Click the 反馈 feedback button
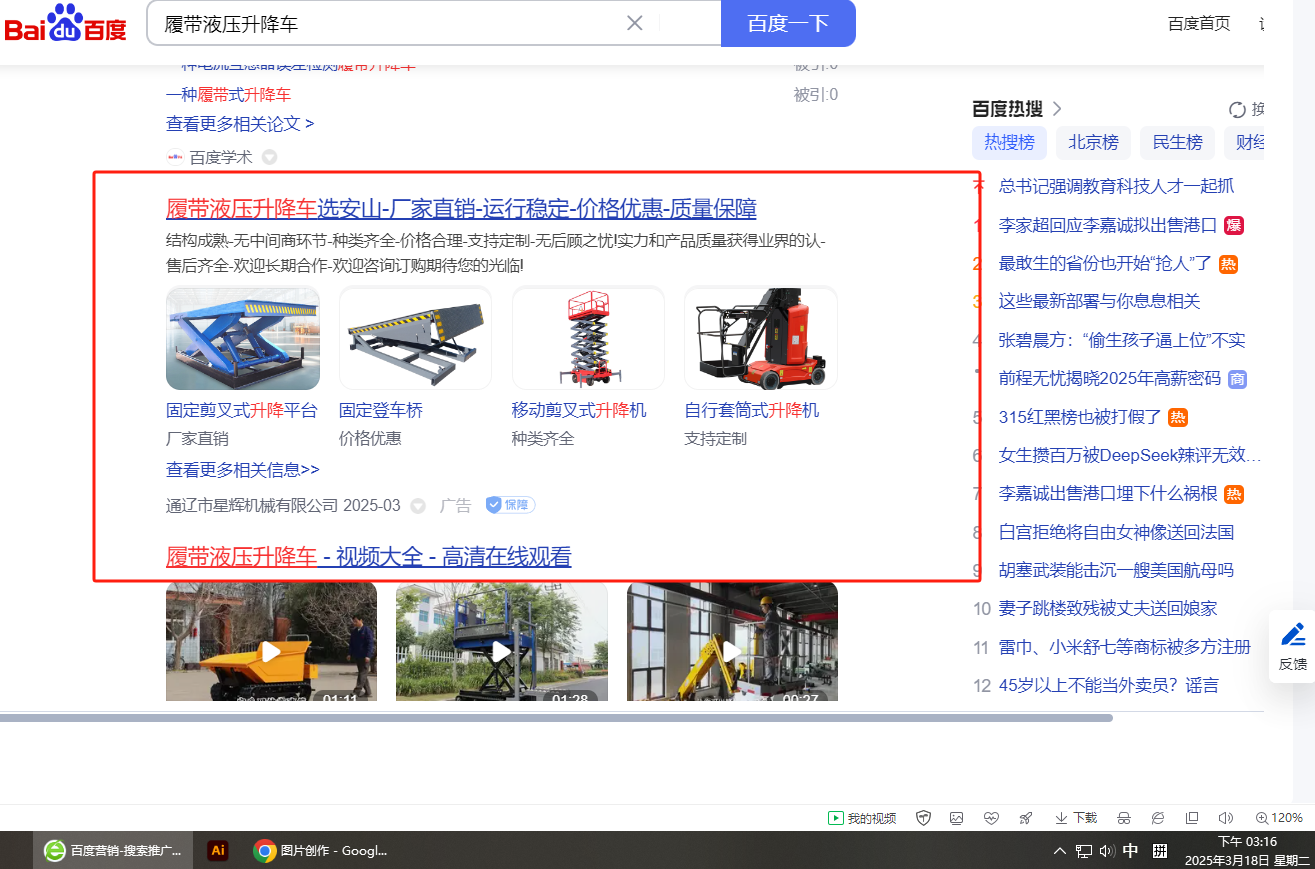Screen dimensions: 1315x869 1292,646
